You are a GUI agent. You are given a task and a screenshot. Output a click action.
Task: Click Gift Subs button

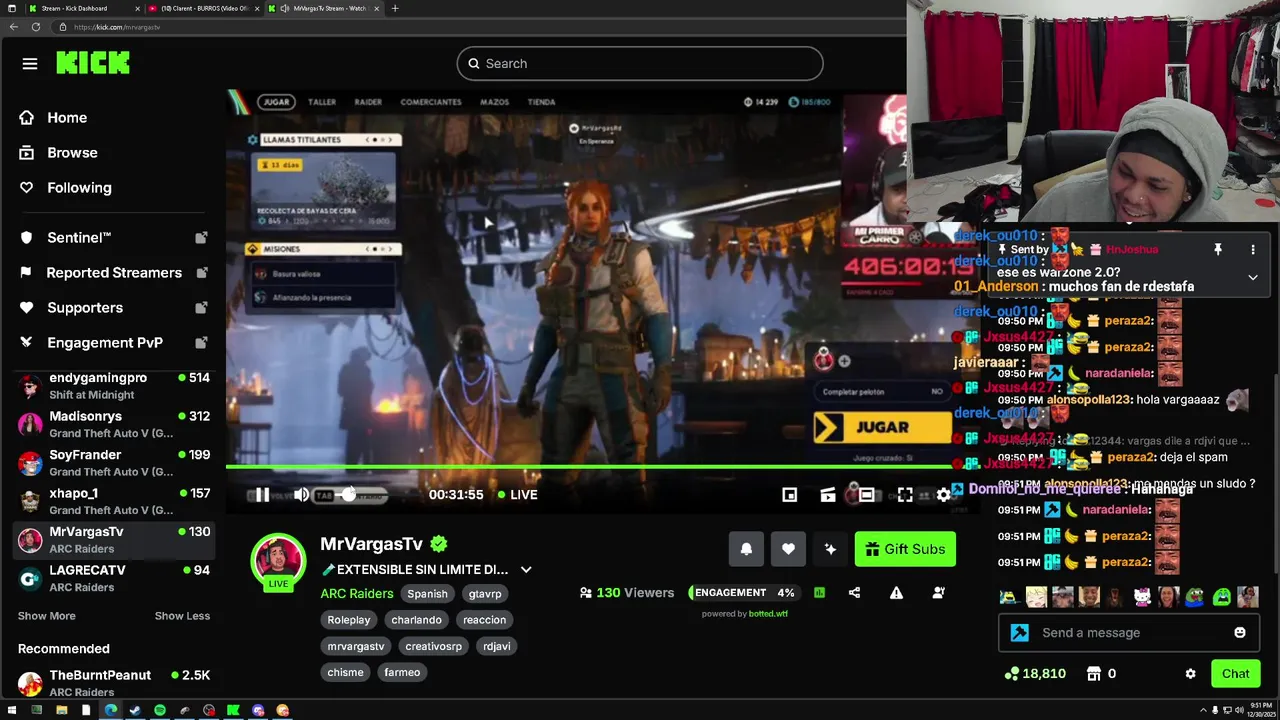[x=905, y=549]
